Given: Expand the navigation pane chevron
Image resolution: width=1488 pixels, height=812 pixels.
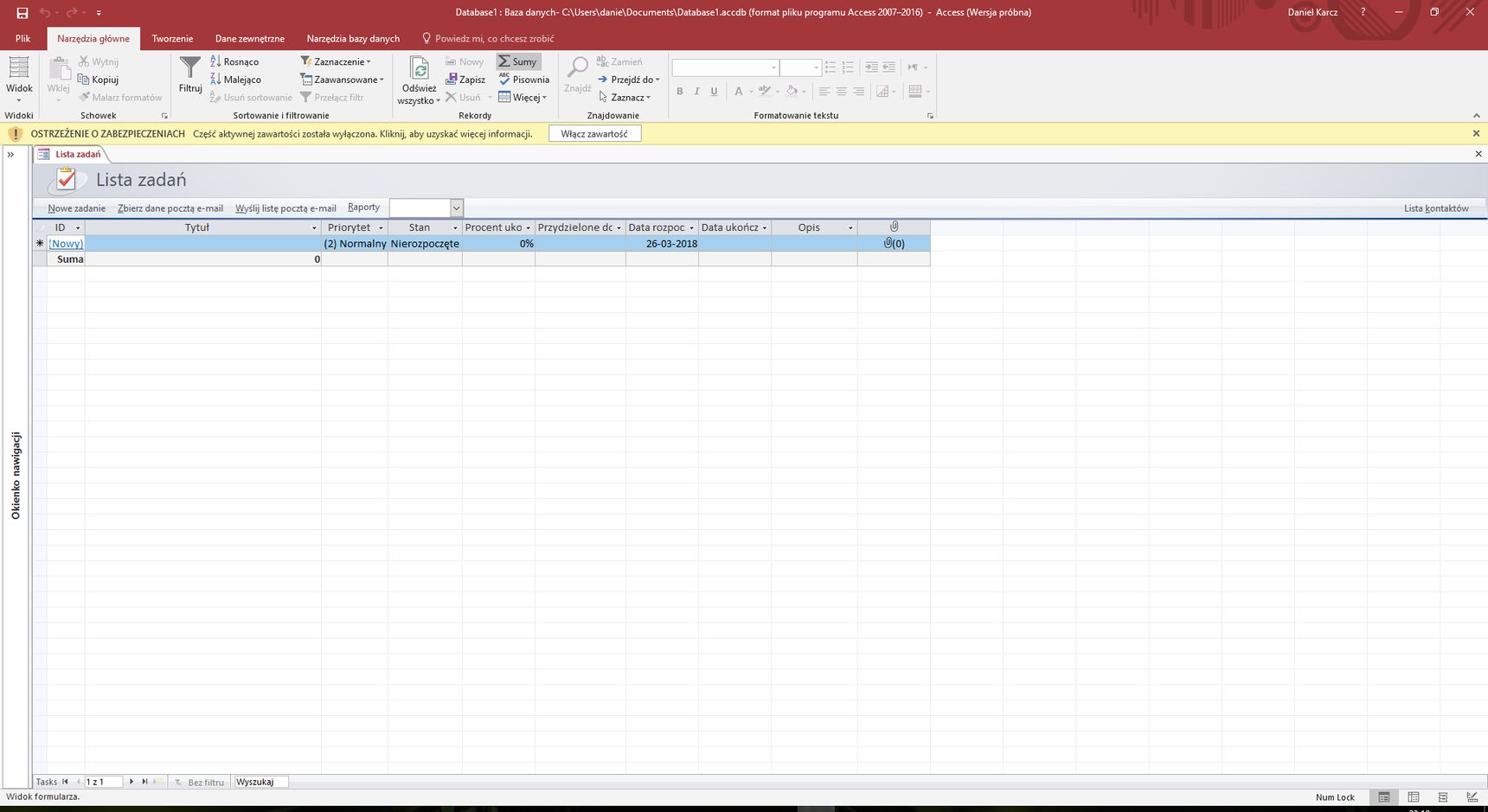Looking at the screenshot, I should 11,155.
